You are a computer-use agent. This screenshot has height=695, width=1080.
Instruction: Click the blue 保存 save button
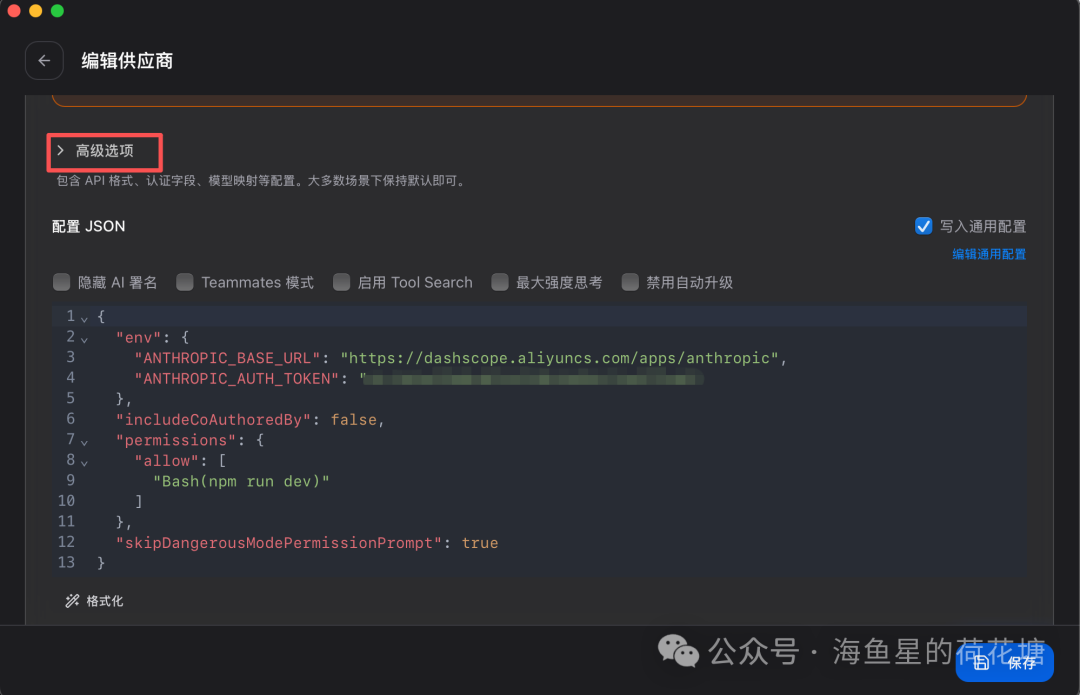coord(1004,663)
